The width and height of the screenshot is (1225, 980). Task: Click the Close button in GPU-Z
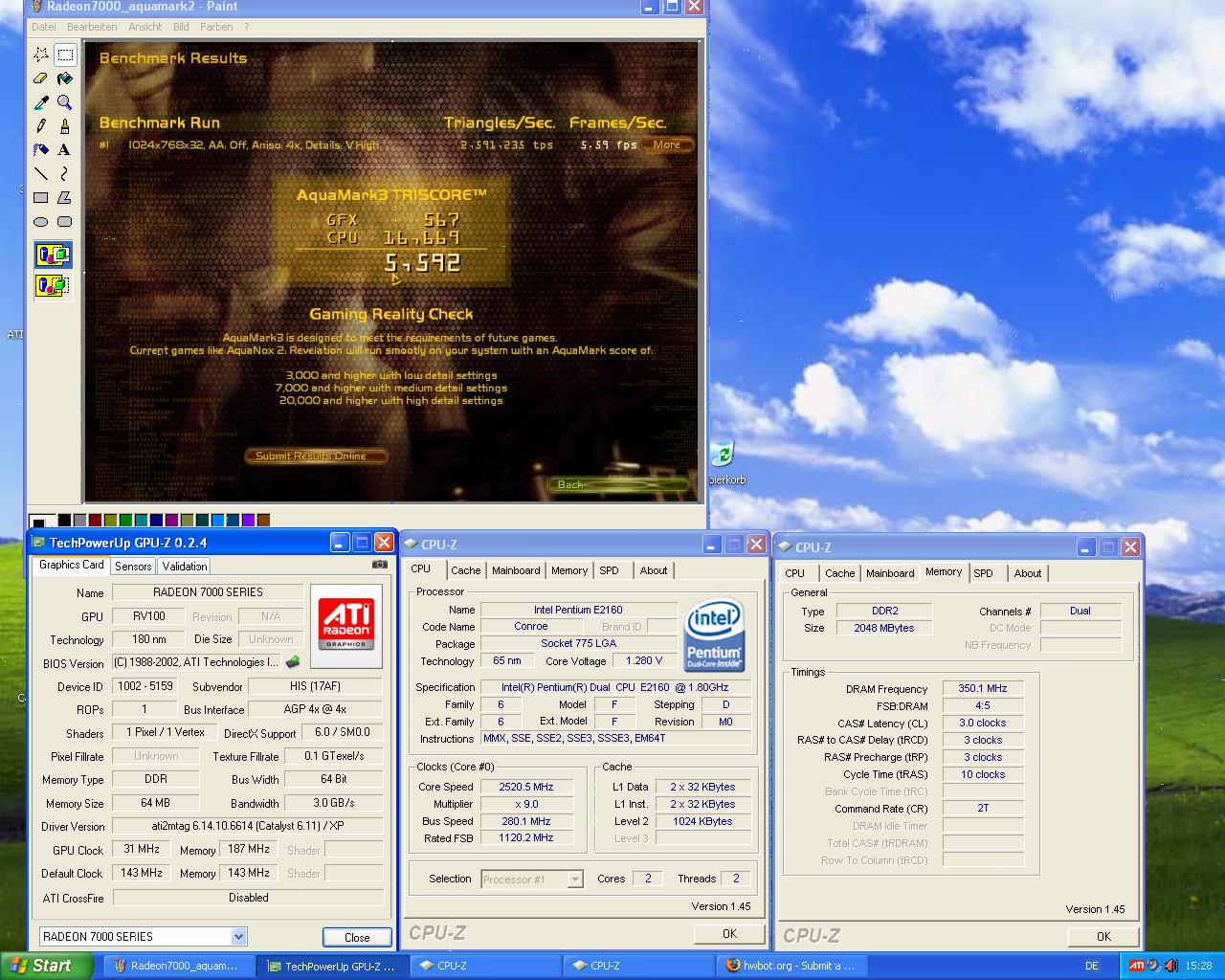pos(357,937)
